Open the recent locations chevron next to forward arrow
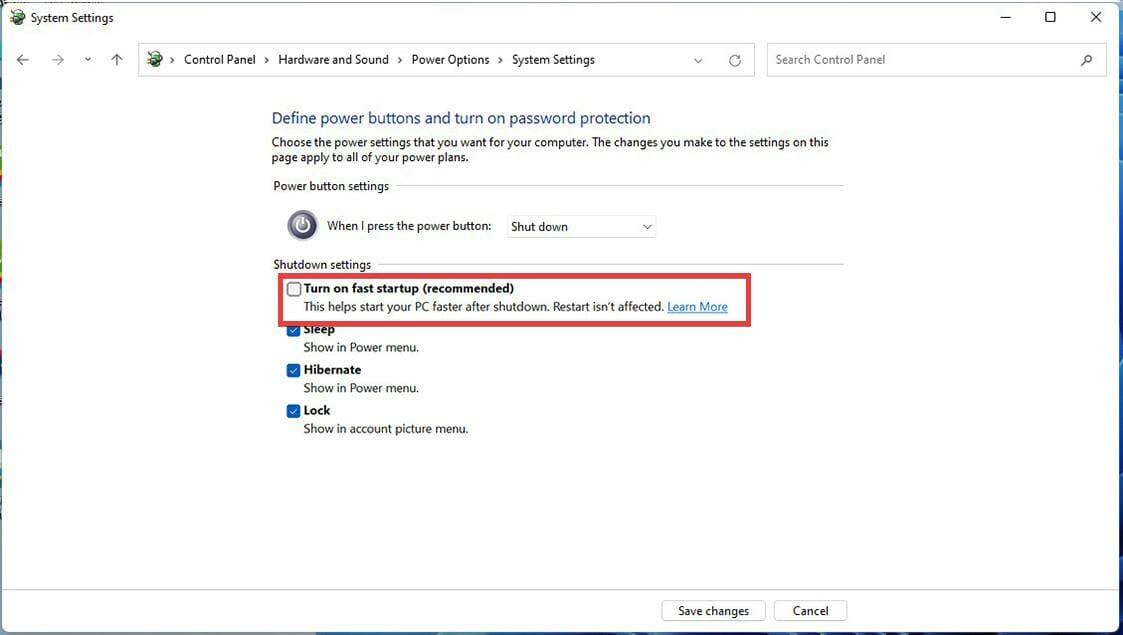Viewport: 1123px width, 635px height. pos(87,60)
